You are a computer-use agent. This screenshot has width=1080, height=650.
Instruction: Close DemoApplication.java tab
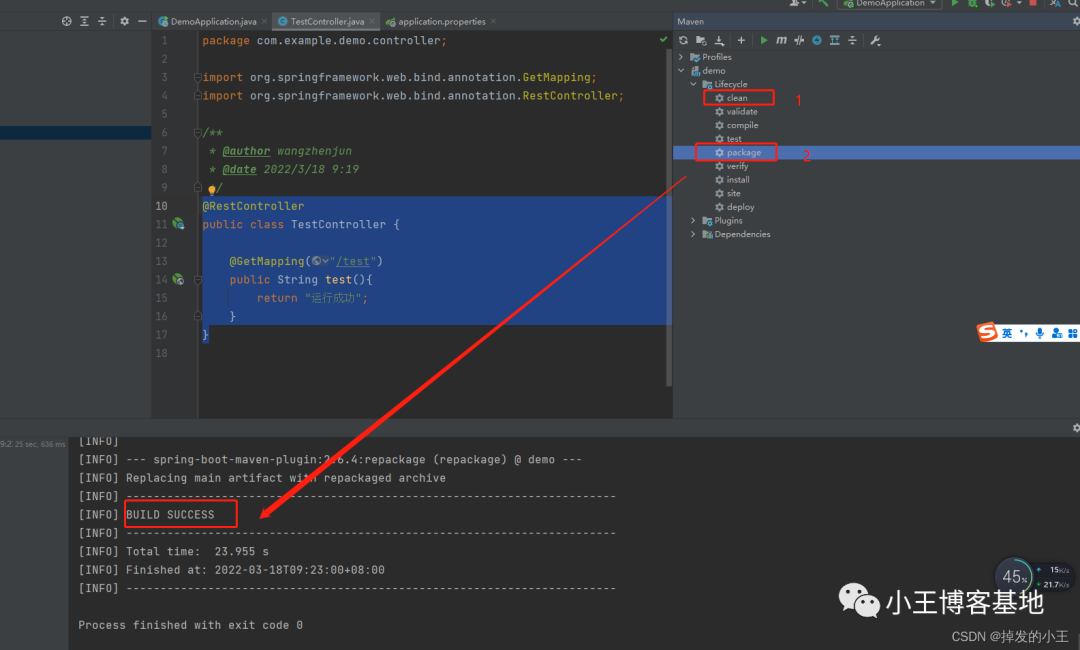264,21
